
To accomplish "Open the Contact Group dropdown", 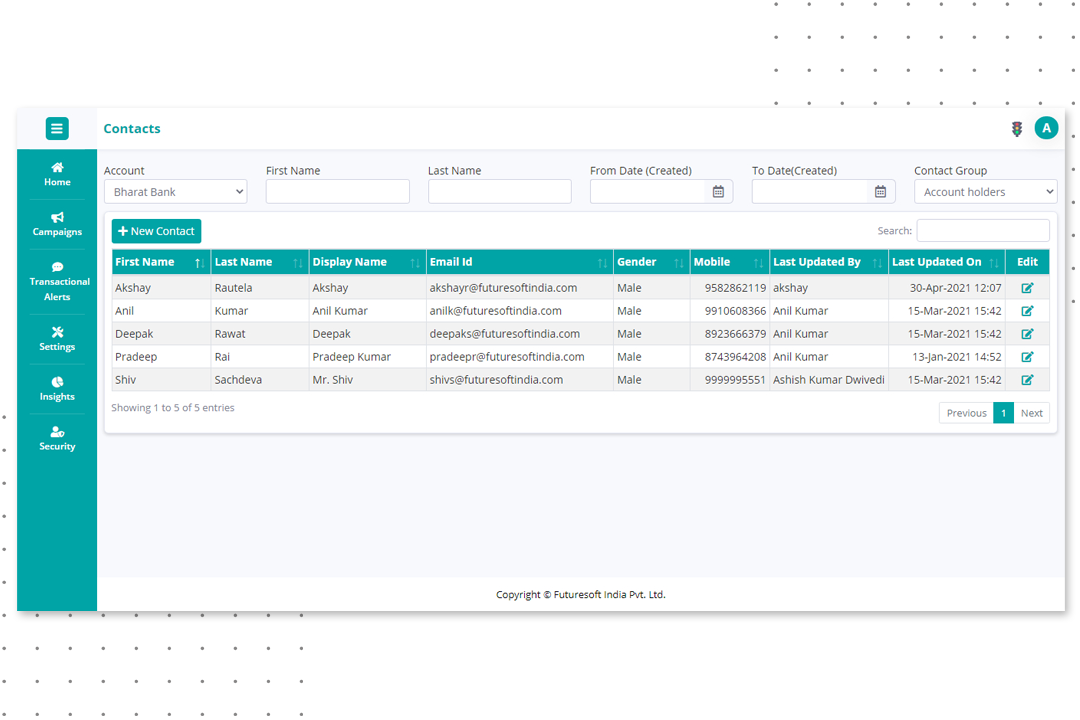I will [x=985, y=192].
